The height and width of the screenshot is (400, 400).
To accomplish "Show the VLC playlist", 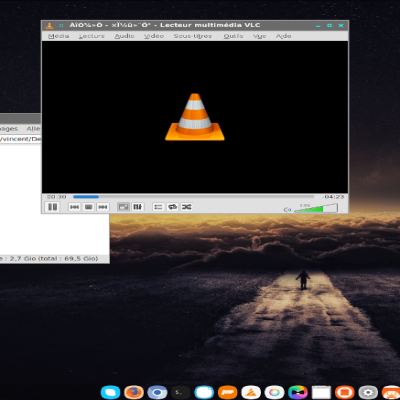I will point(158,207).
